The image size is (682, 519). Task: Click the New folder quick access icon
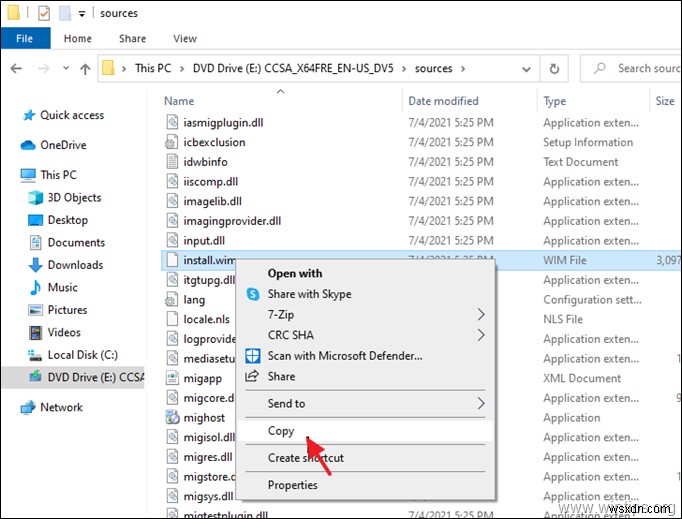[65, 13]
